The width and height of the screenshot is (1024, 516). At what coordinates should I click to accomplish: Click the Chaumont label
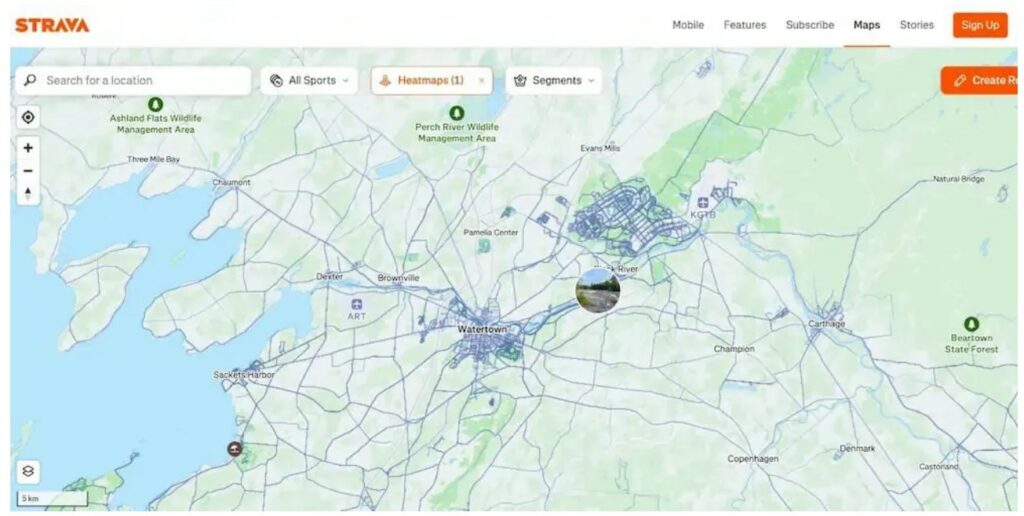coord(231,182)
